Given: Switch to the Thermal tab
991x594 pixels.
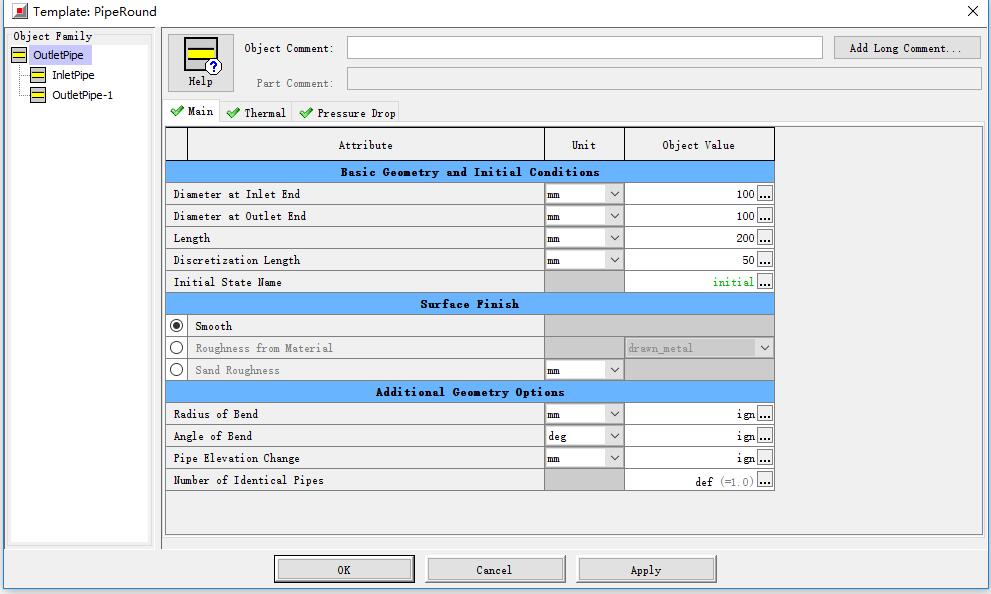Looking at the screenshot, I should pyautogui.click(x=256, y=113).
